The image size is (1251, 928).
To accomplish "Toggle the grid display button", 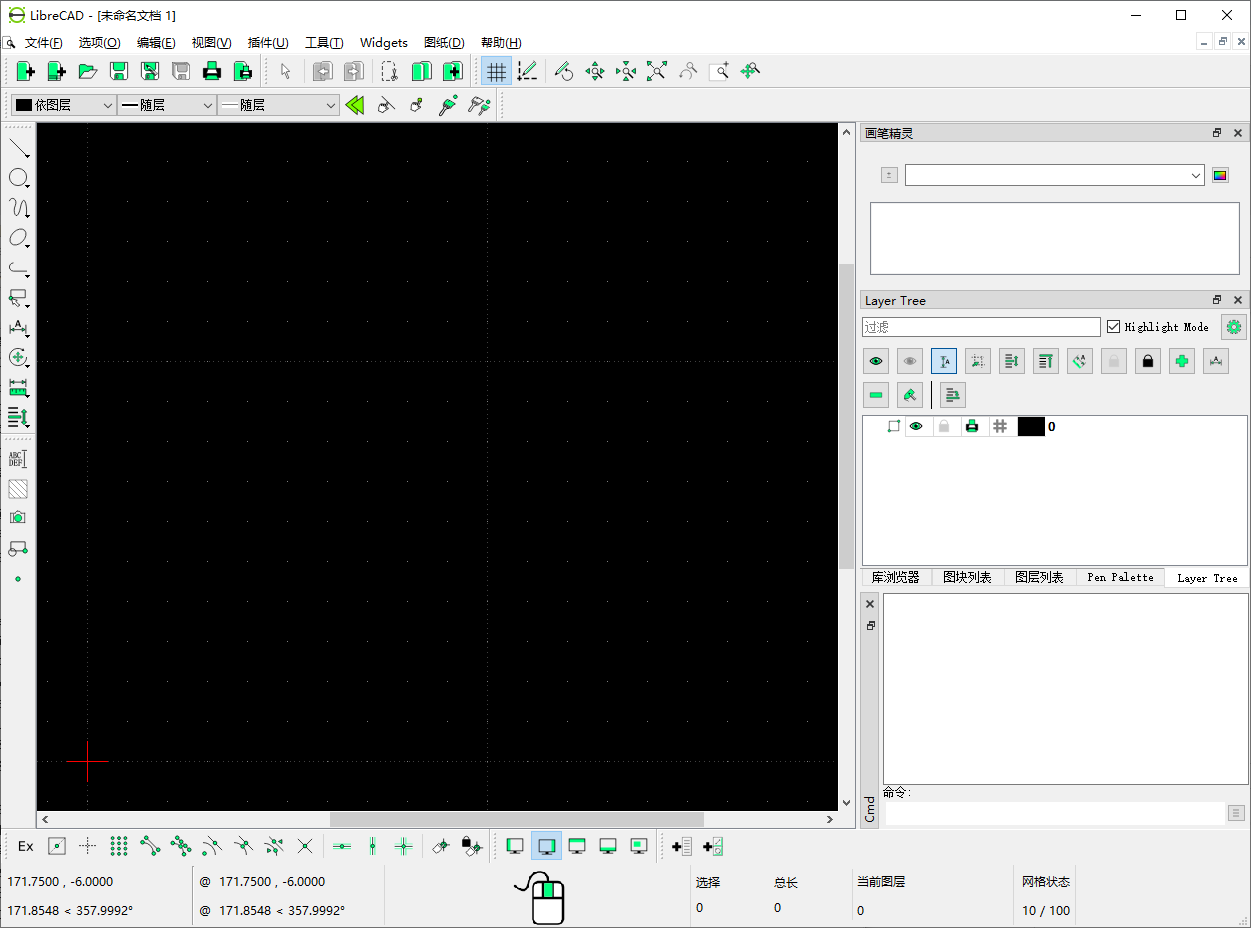I will coord(496,71).
